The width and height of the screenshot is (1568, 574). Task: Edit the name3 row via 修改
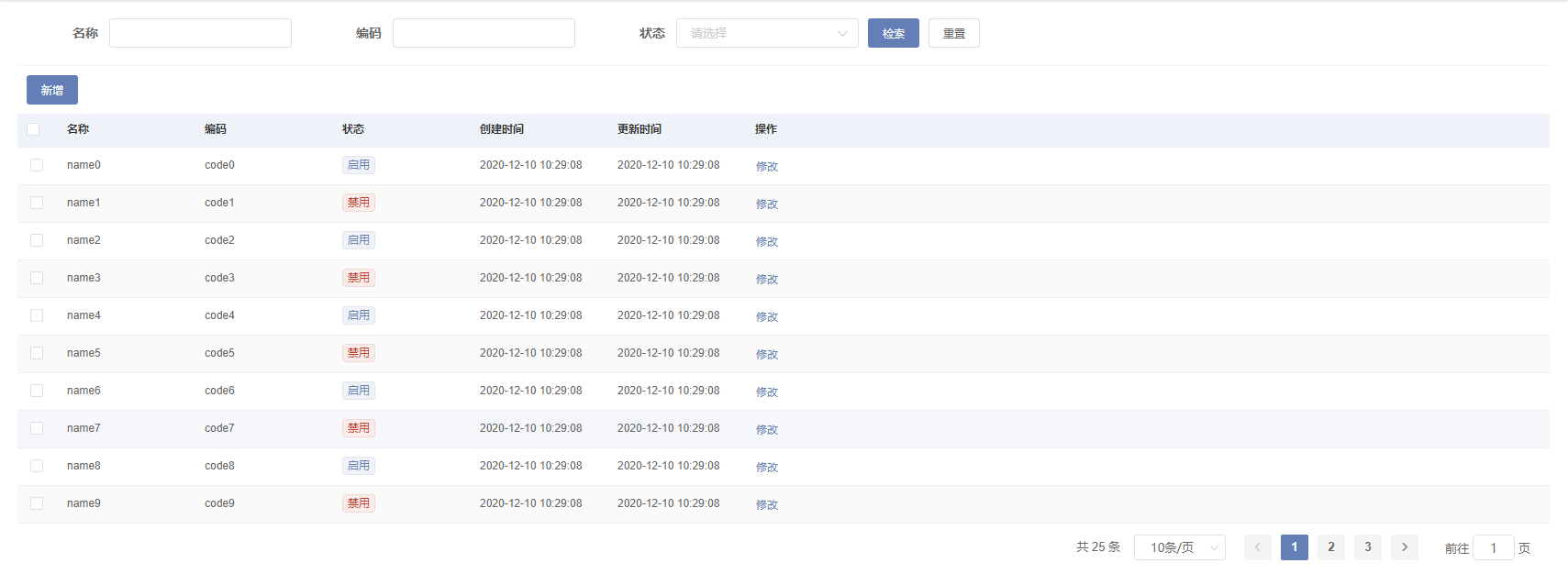pyautogui.click(x=766, y=279)
